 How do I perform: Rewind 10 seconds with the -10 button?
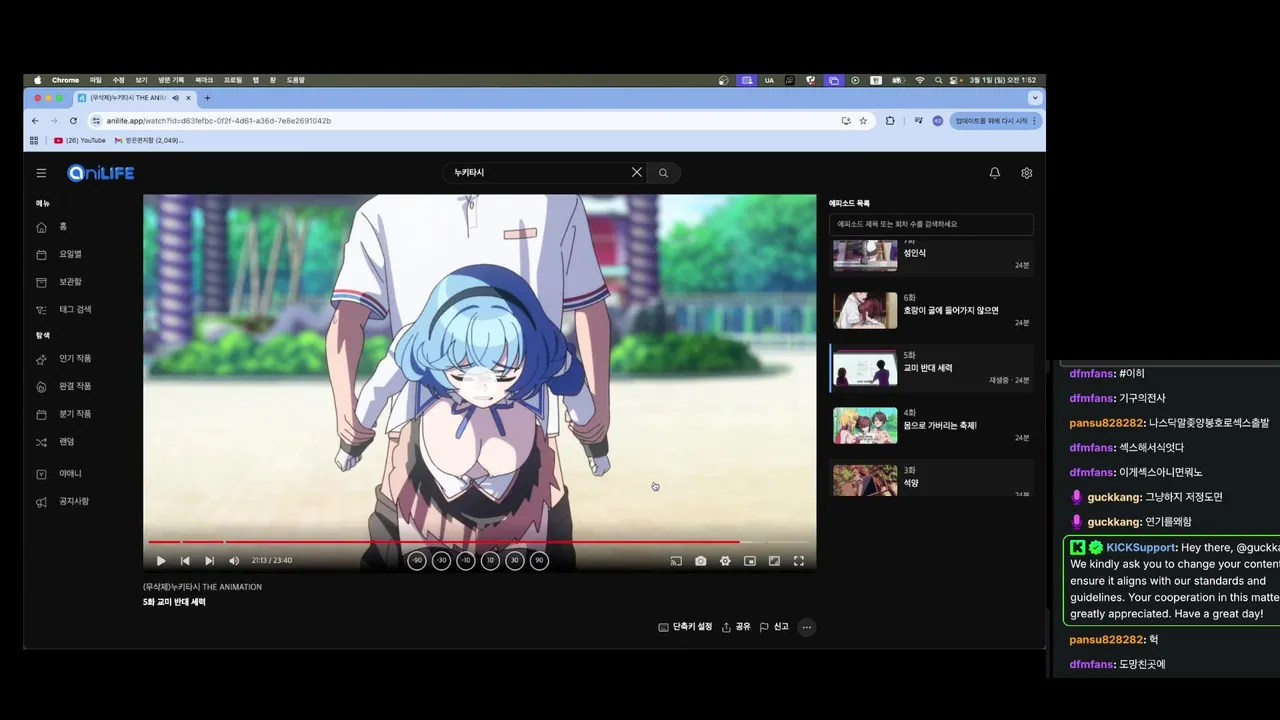[x=465, y=561]
